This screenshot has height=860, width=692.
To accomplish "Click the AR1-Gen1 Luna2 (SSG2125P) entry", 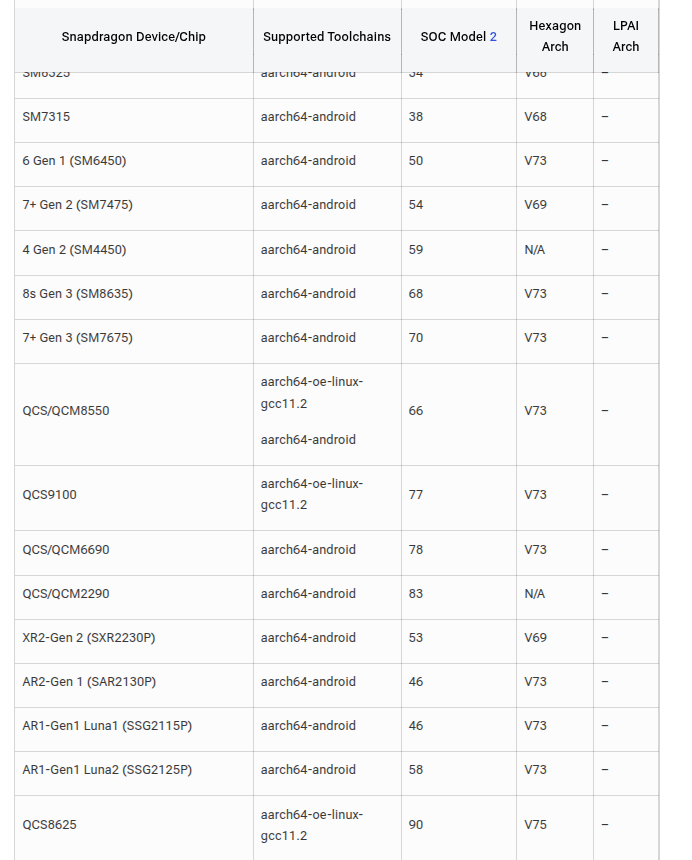I will (x=107, y=770).
